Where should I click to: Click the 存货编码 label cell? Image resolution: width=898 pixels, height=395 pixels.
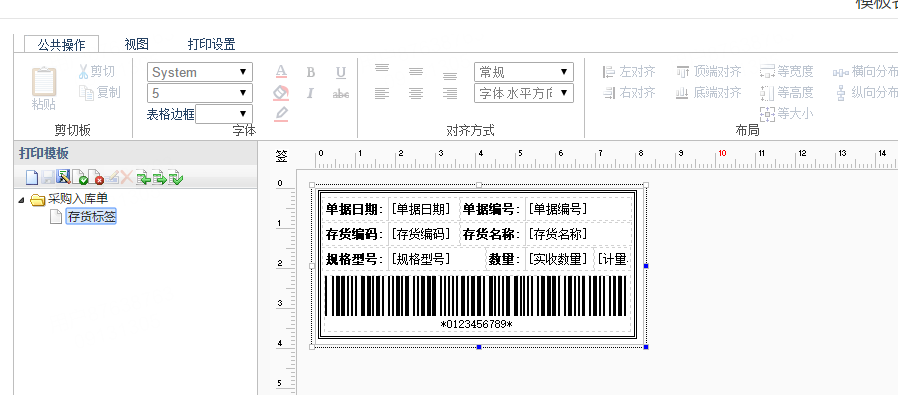tap(355, 234)
